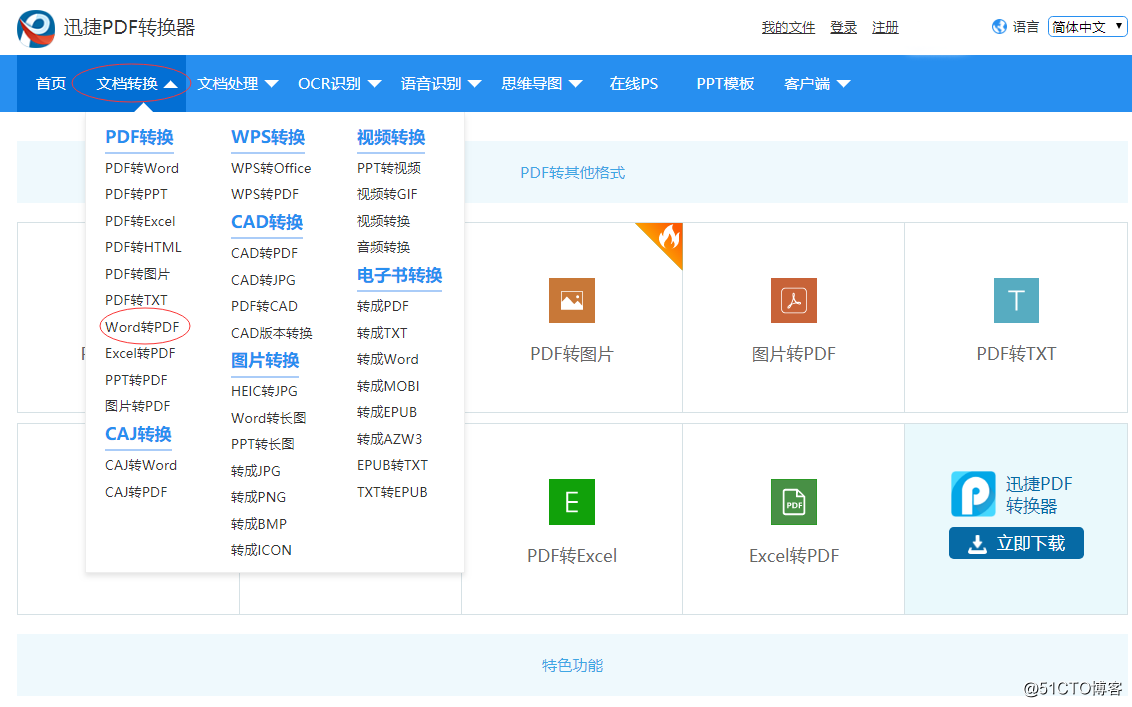Choose ebook 转成Word entry
1132x707 pixels.
[x=387, y=359]
